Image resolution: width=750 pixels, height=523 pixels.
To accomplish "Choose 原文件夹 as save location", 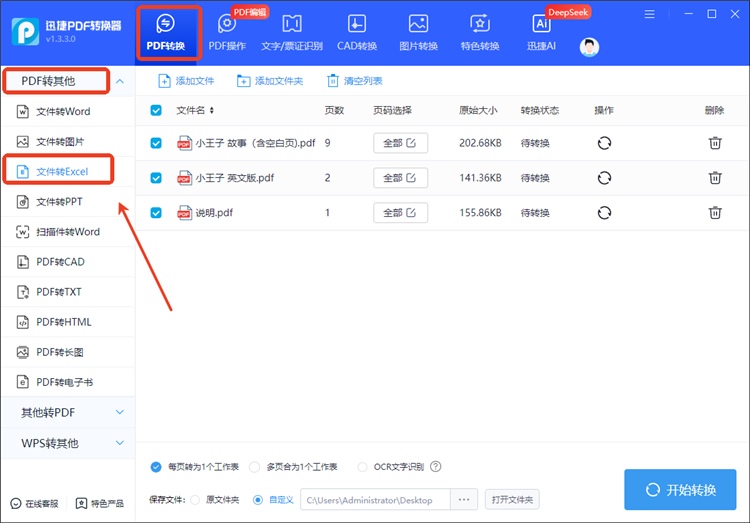I will tap(195, 500).
